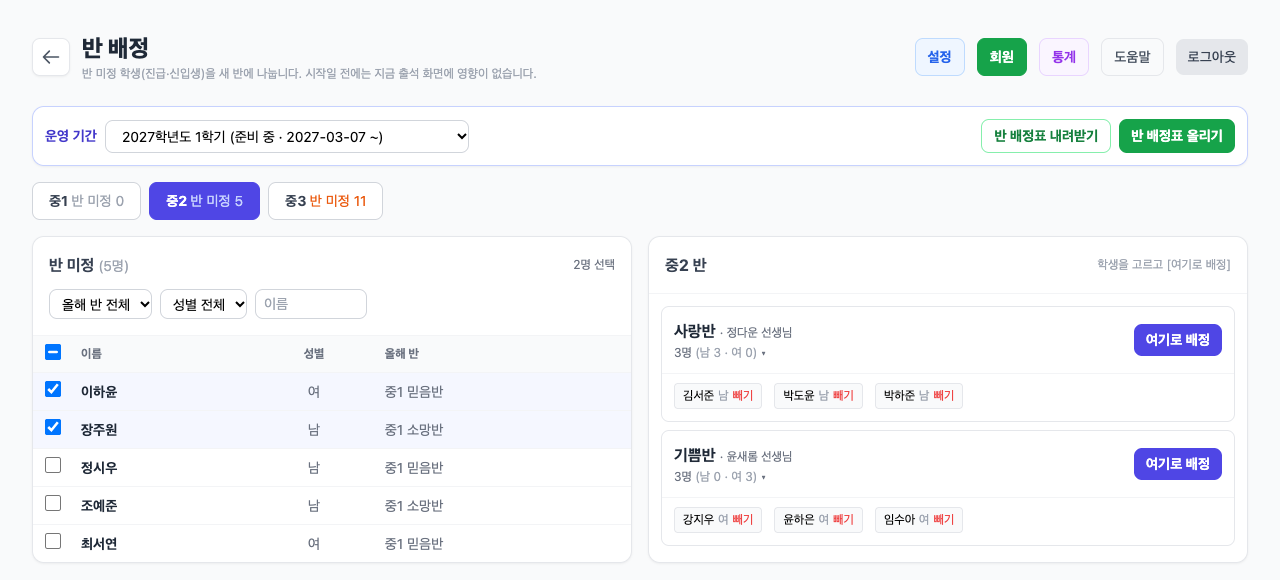
Task: Focus the 이름 search field
Action: tap(311, 304)
